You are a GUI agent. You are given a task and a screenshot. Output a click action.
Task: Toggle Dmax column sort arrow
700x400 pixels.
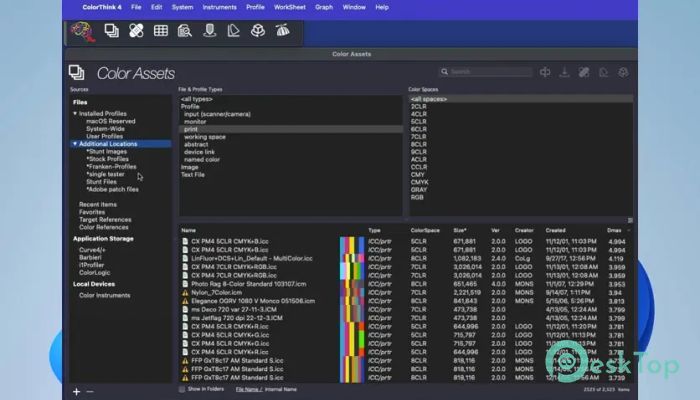[629, 230]
